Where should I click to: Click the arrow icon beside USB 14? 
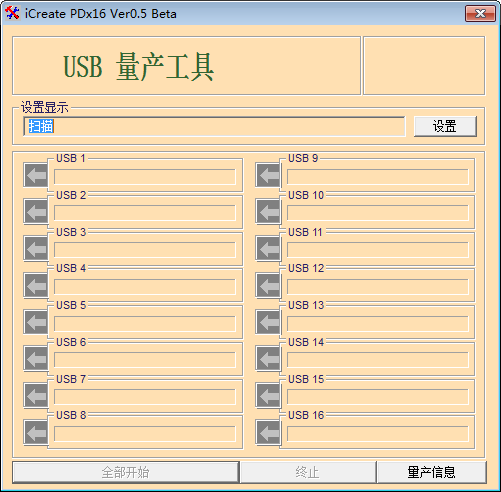pyautogui.click(x=268, y=359)
